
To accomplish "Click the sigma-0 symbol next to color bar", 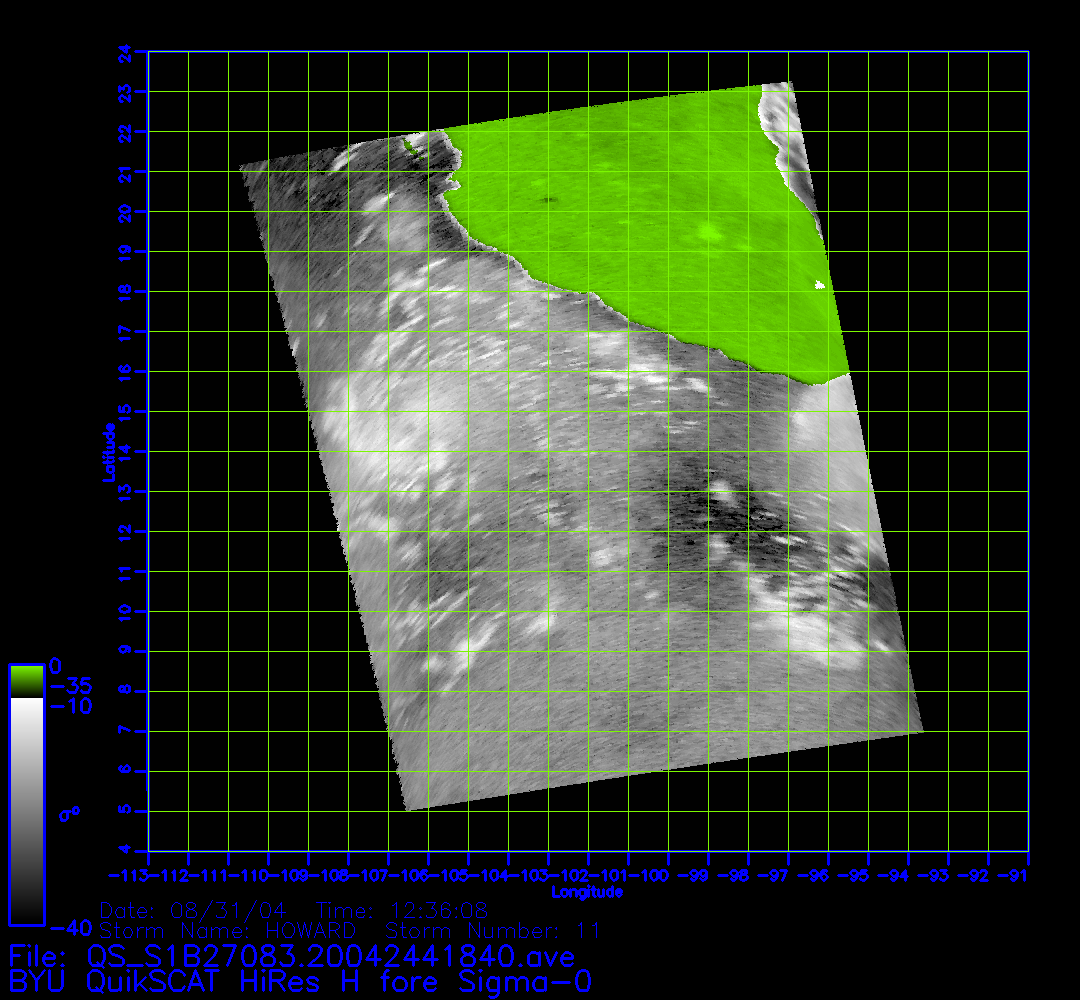I will [70, 813].
